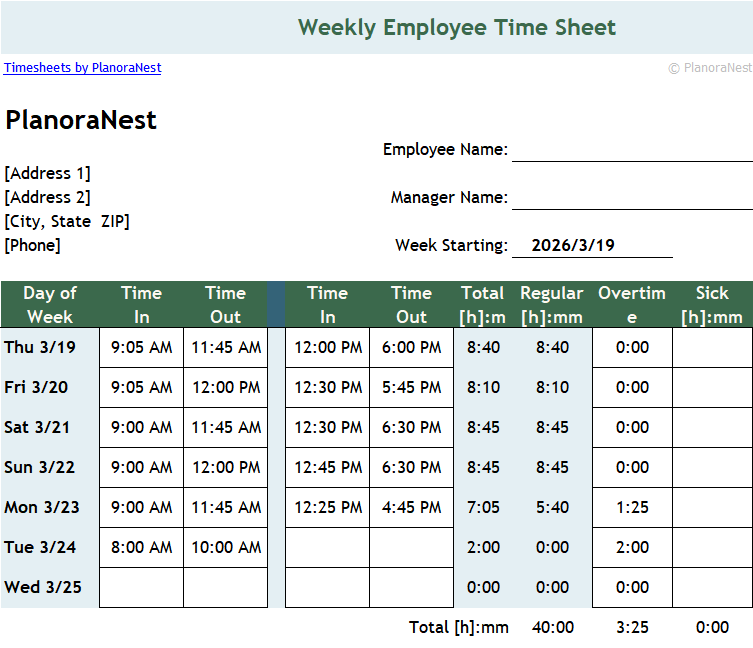The image size is (753, 648).
Task: Click Monday's Total value 7:05
Action: (x=483, y=507)
